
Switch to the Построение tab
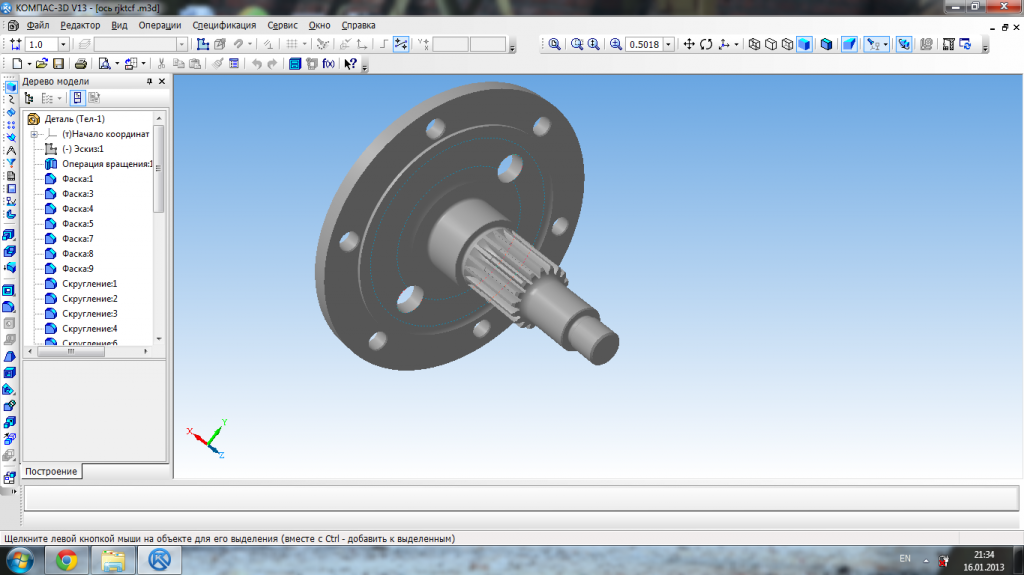[x=52, y=471]
